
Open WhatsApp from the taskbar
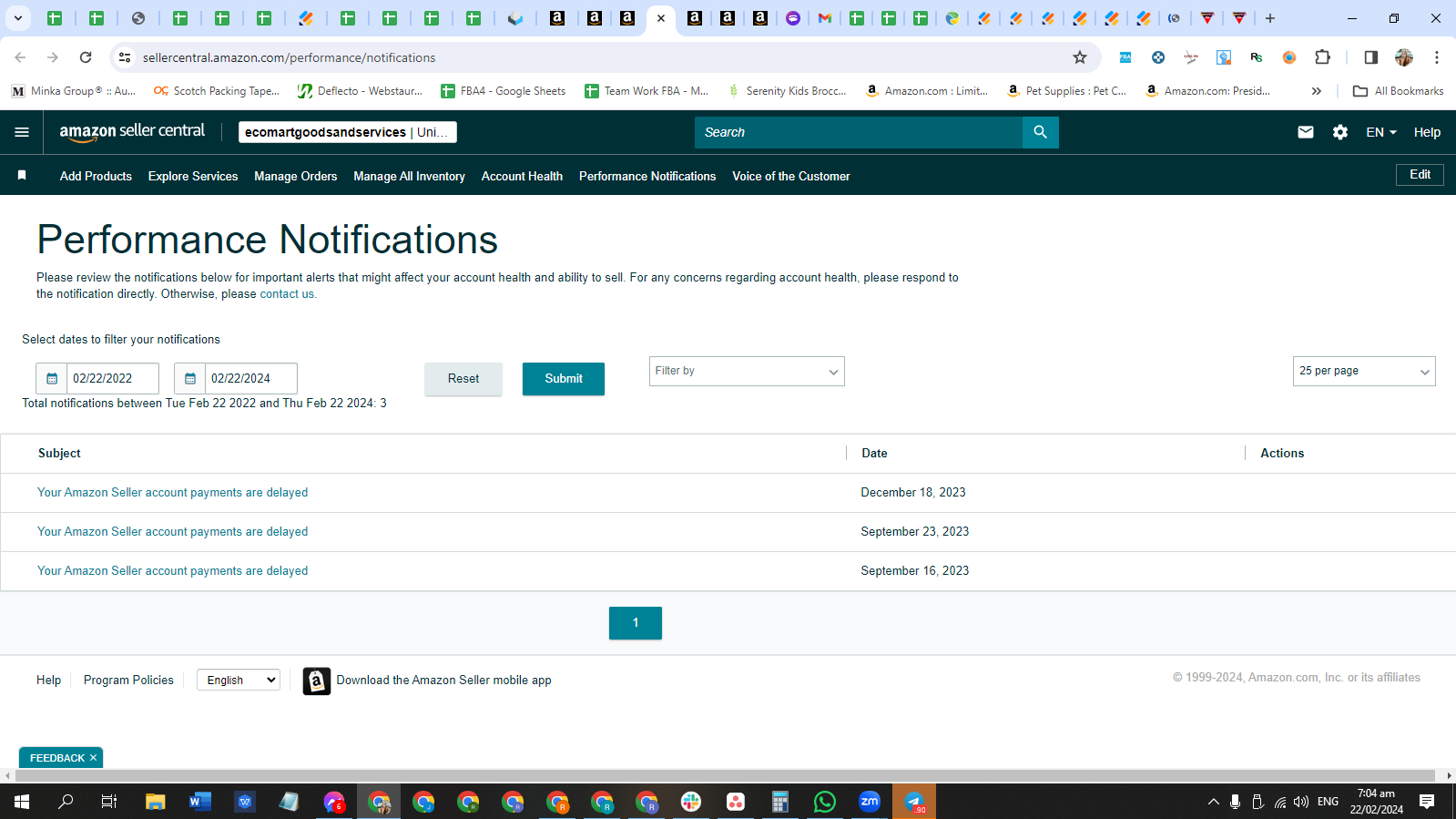coord(825,802)
